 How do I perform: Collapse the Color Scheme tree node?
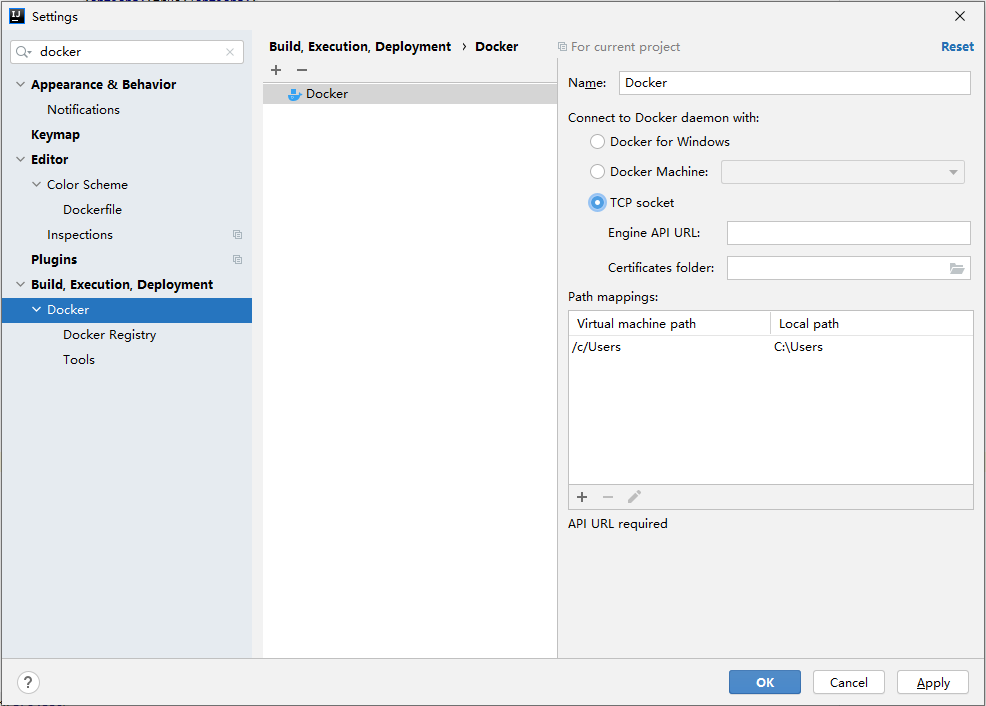point(37,185)
